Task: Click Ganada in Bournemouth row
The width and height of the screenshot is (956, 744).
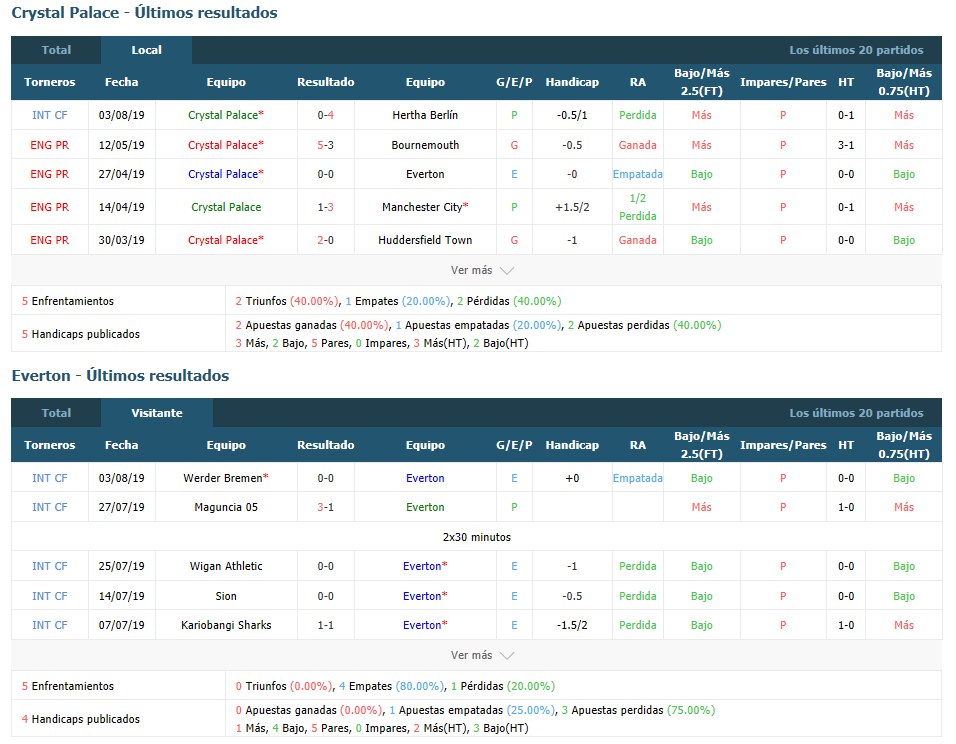Action: click(x=638, y=145)
